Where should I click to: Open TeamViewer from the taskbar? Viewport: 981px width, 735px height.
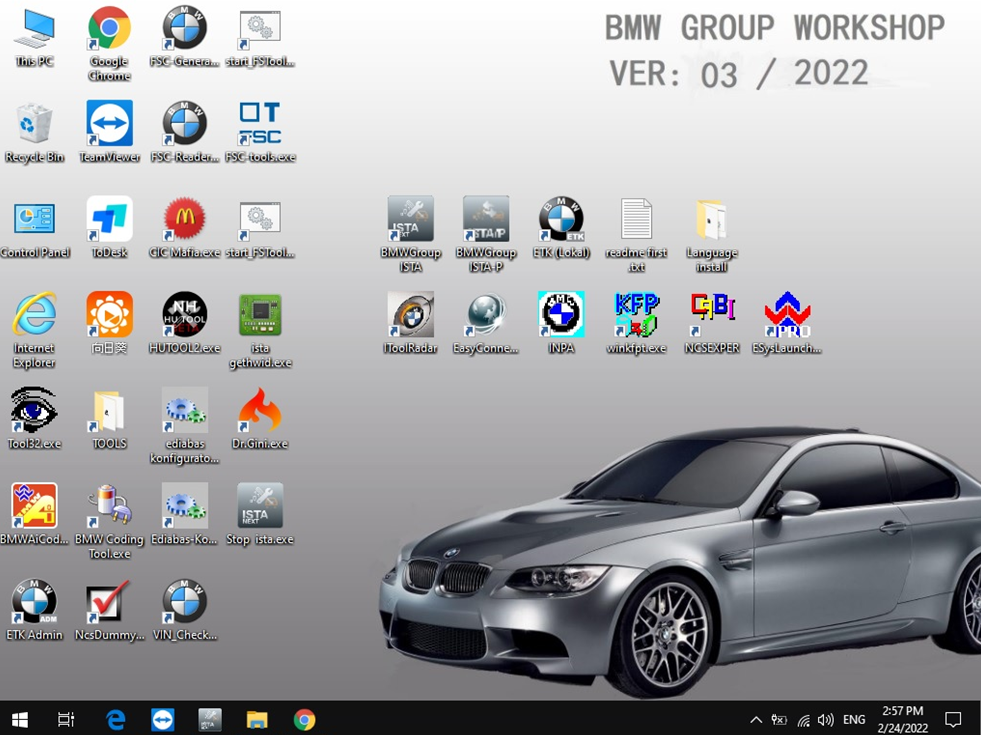[163, 719]
